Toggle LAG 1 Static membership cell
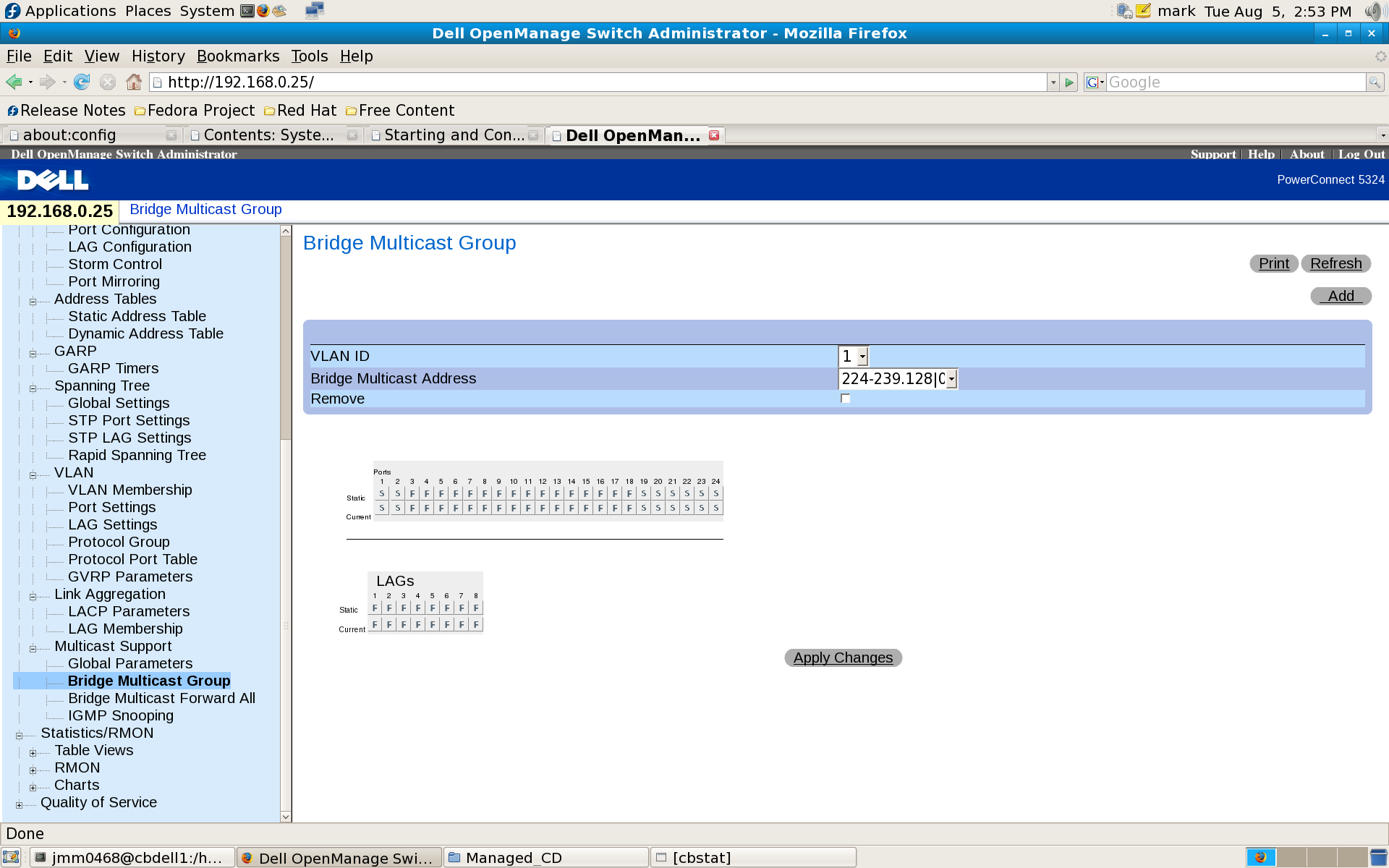This screenshot has height=868, width=1389. 375,608
